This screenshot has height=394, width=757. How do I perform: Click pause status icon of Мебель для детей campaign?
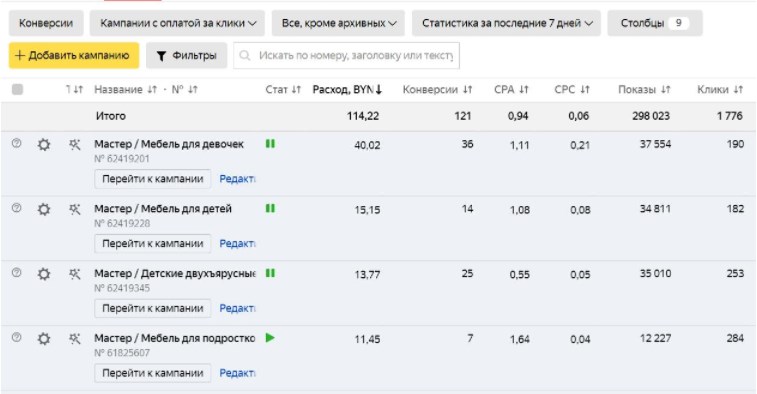coord(270,208)
